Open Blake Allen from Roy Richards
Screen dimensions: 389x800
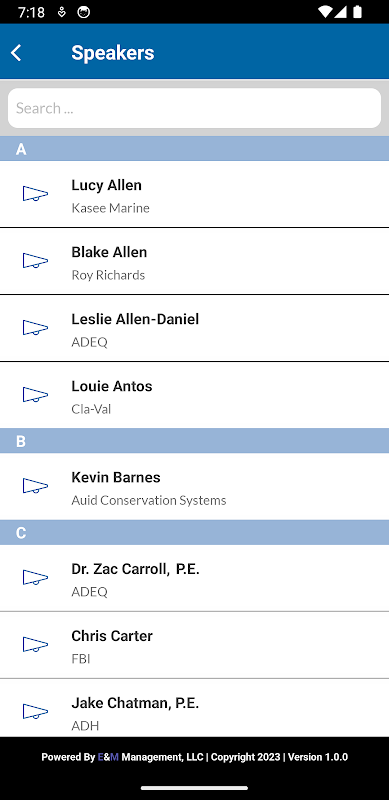point(194,261)
